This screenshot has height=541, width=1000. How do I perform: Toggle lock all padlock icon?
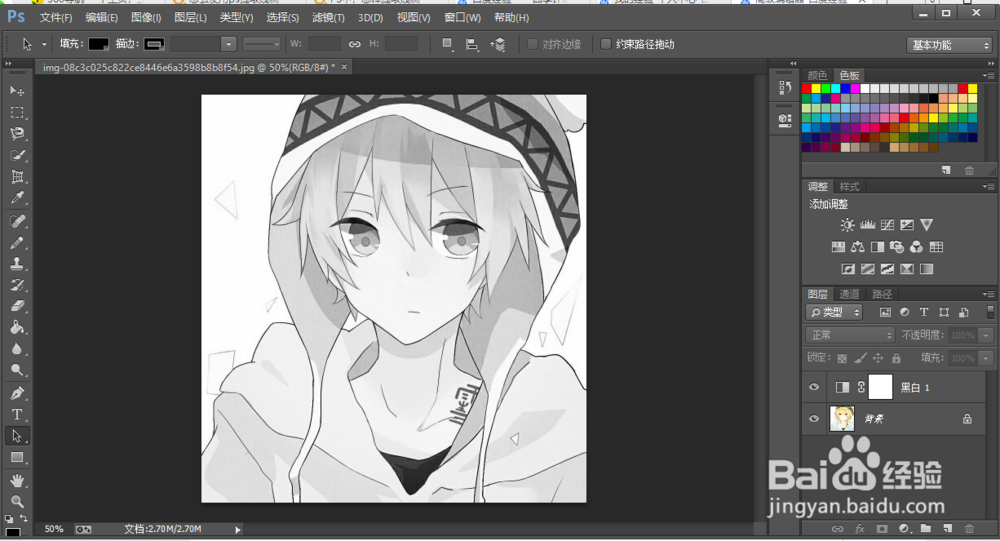point(896,359)
